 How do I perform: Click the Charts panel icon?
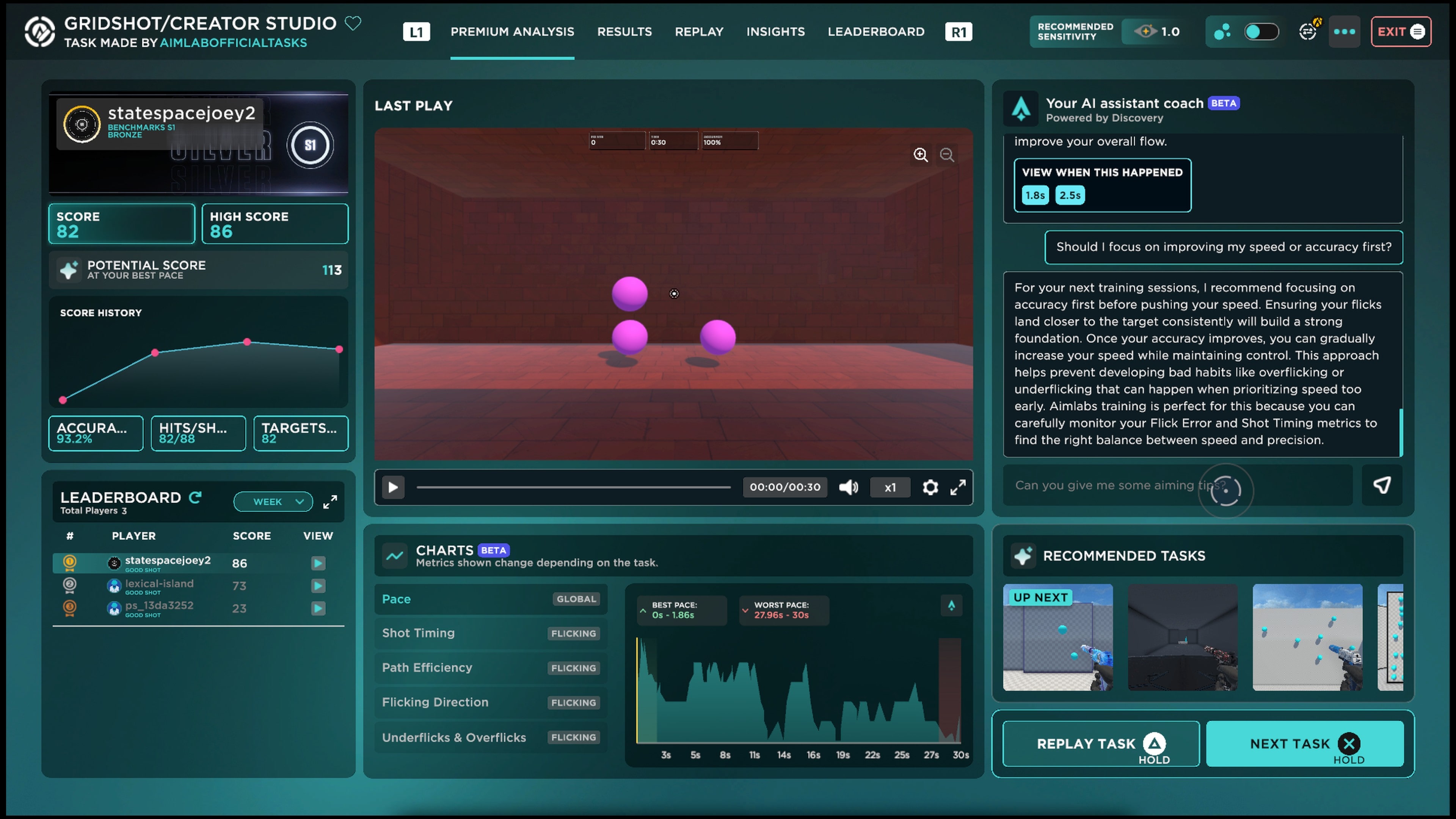[395, 555]
